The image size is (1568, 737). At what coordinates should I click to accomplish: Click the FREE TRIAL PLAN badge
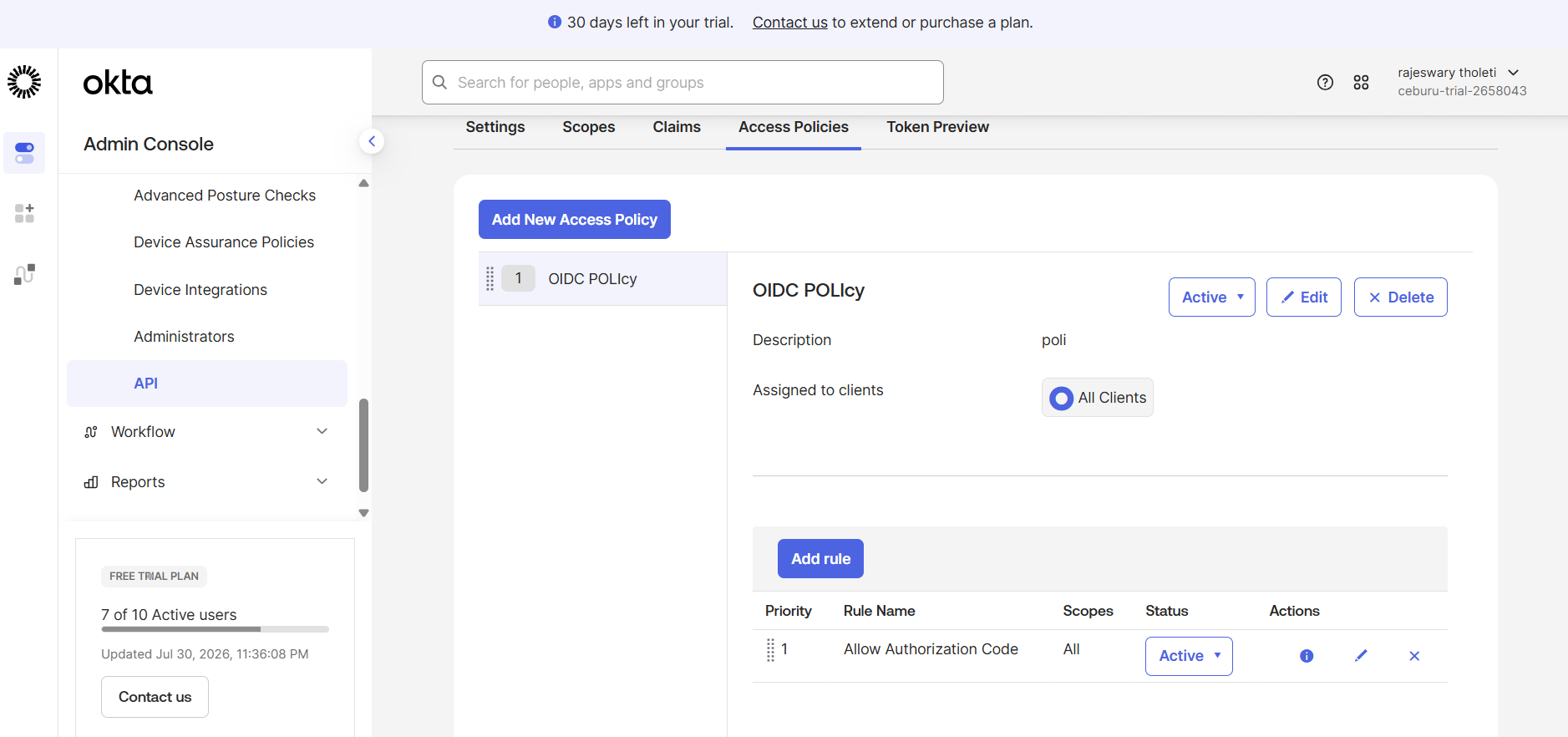tap(154, 577)
